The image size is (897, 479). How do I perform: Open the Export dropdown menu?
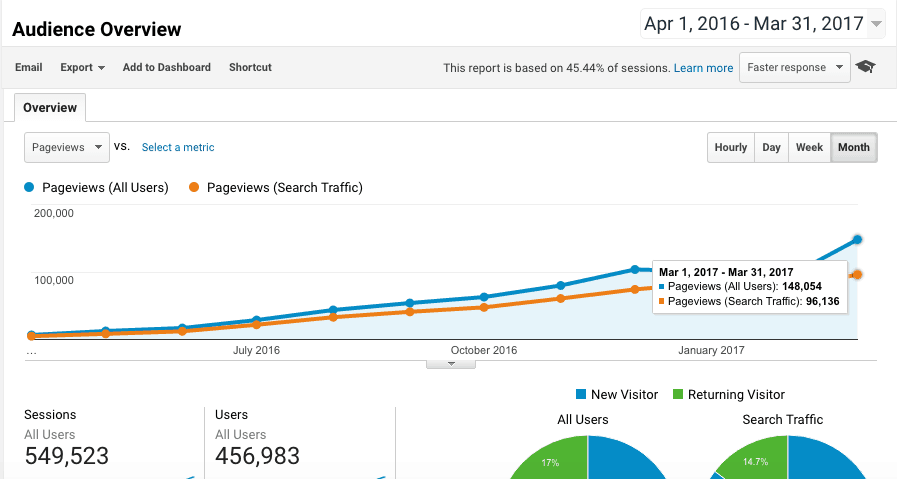(x=82, y=67)
